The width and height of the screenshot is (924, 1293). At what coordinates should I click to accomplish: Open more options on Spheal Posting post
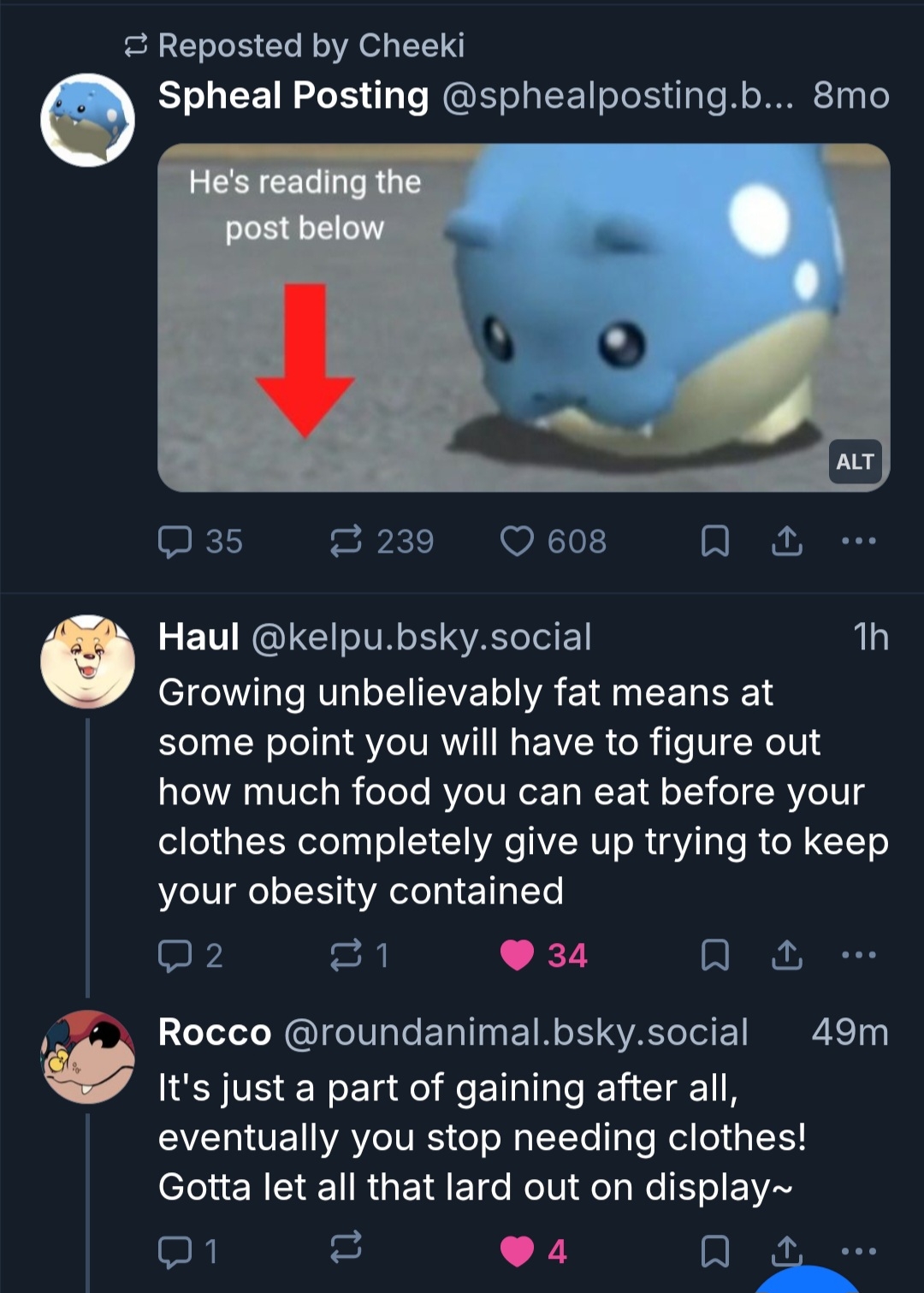(x=858, y=541)
